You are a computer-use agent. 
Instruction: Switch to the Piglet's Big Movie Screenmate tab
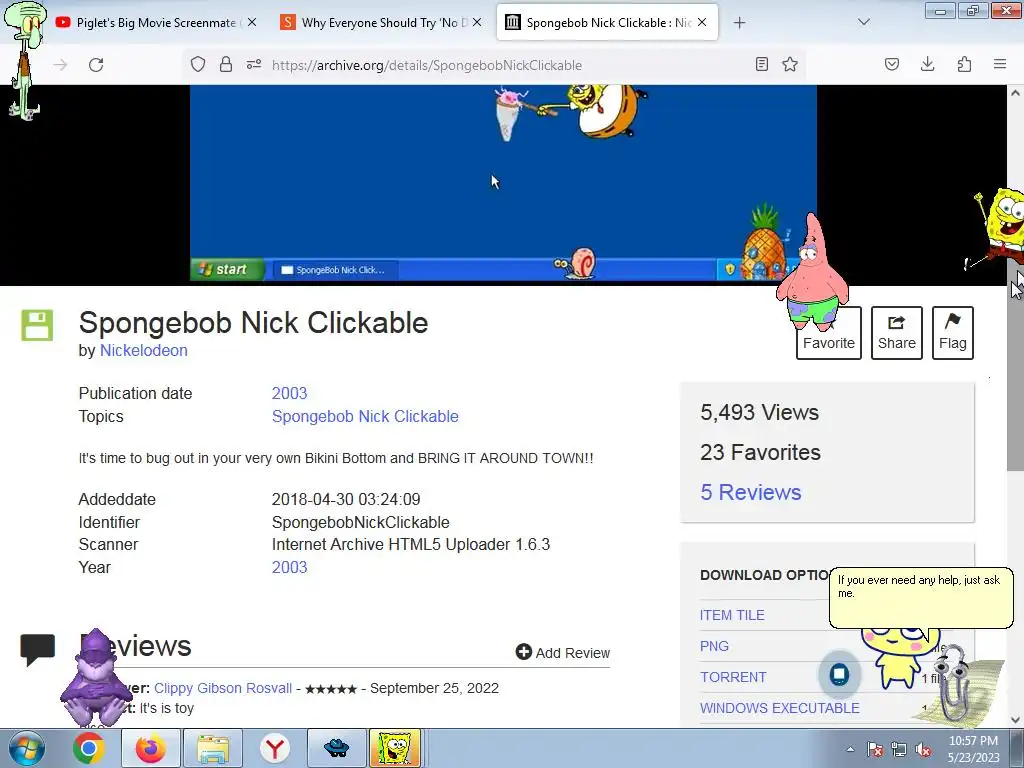coord(157,23)
